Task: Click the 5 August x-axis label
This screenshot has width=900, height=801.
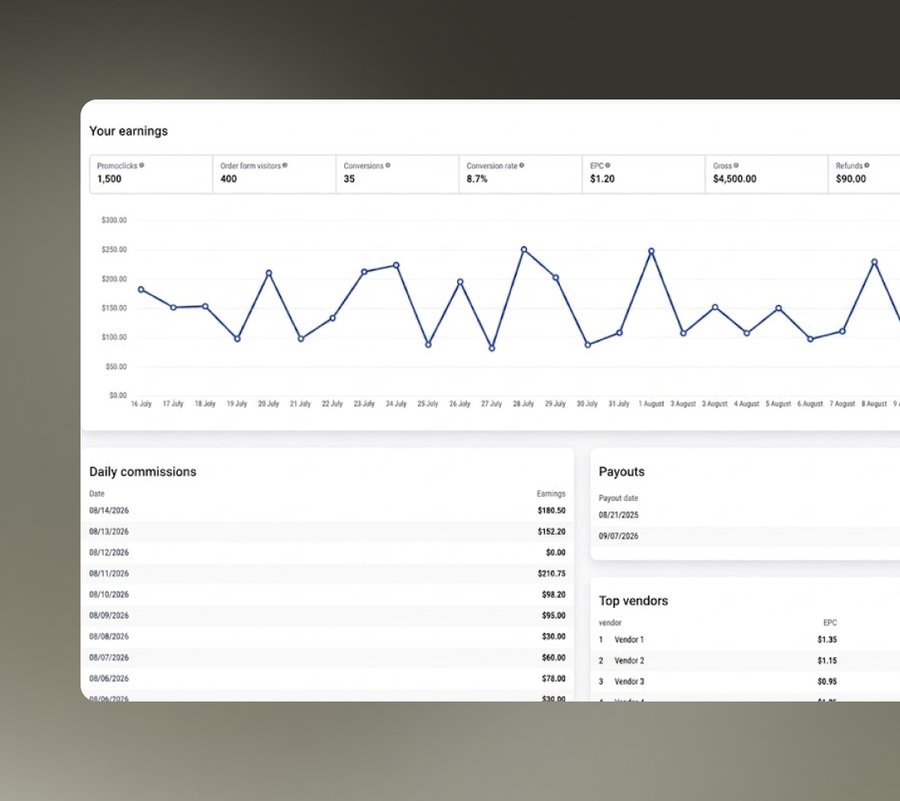Action: (x=778, y=404)
